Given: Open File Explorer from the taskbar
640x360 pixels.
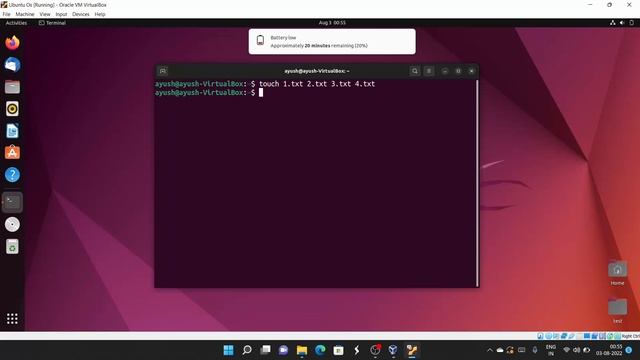Looking at the screenshot, I should click(x=302, y=350).
